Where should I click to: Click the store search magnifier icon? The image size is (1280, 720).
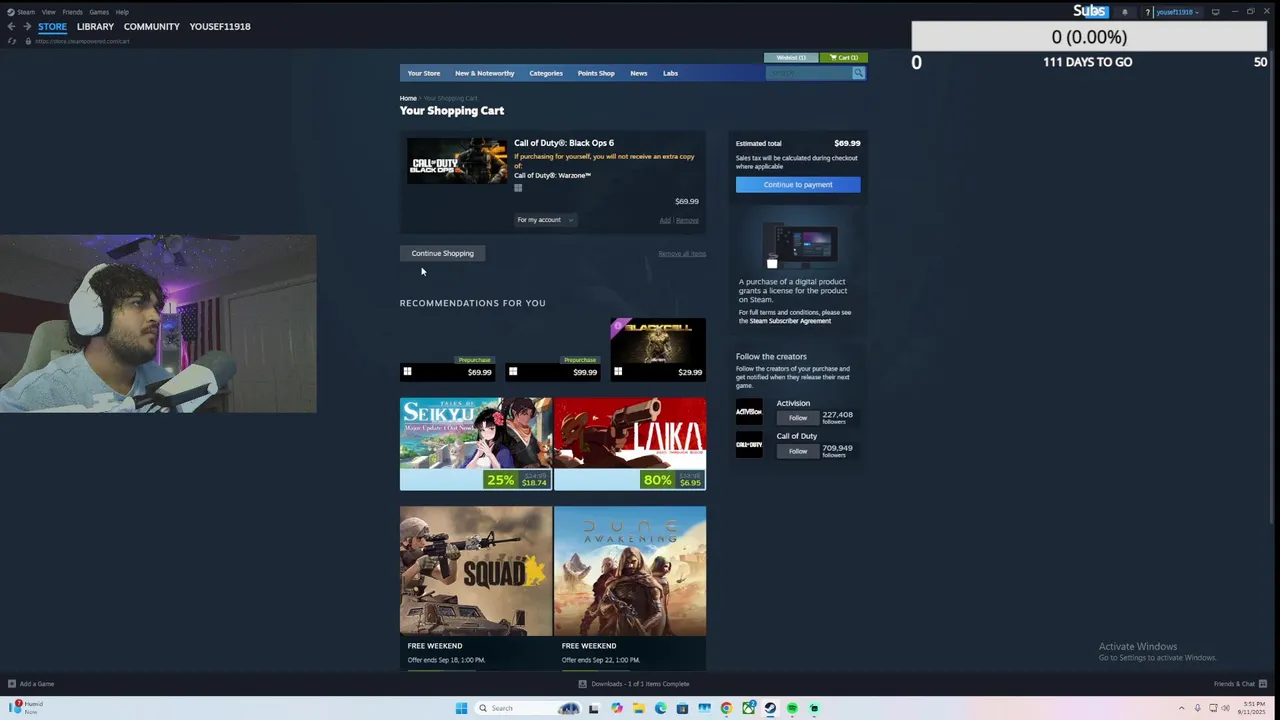coord(858,73)
